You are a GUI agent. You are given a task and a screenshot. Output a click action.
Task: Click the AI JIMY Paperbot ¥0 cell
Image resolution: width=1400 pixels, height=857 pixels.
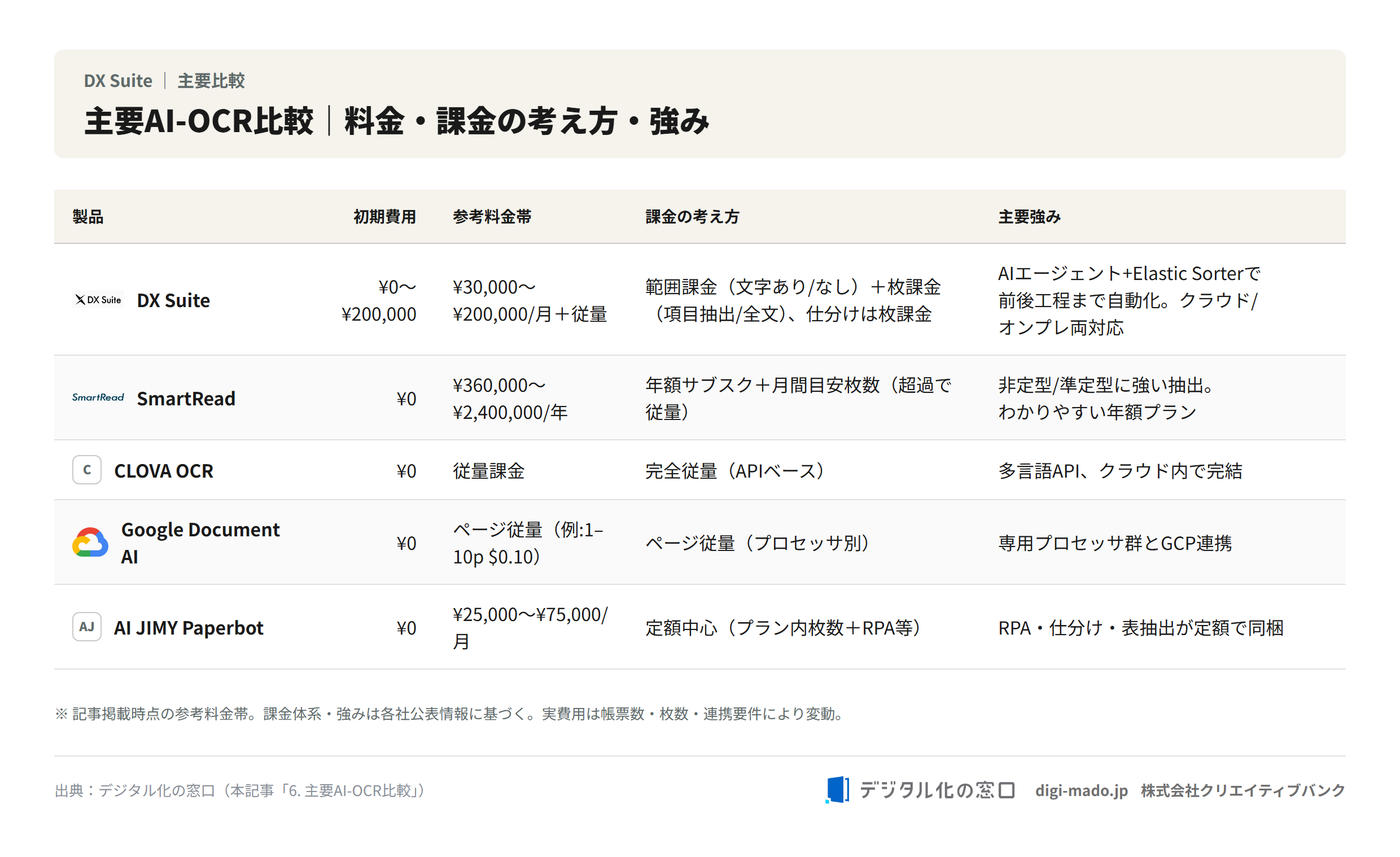pyautogui.click(x=406, y=627)
